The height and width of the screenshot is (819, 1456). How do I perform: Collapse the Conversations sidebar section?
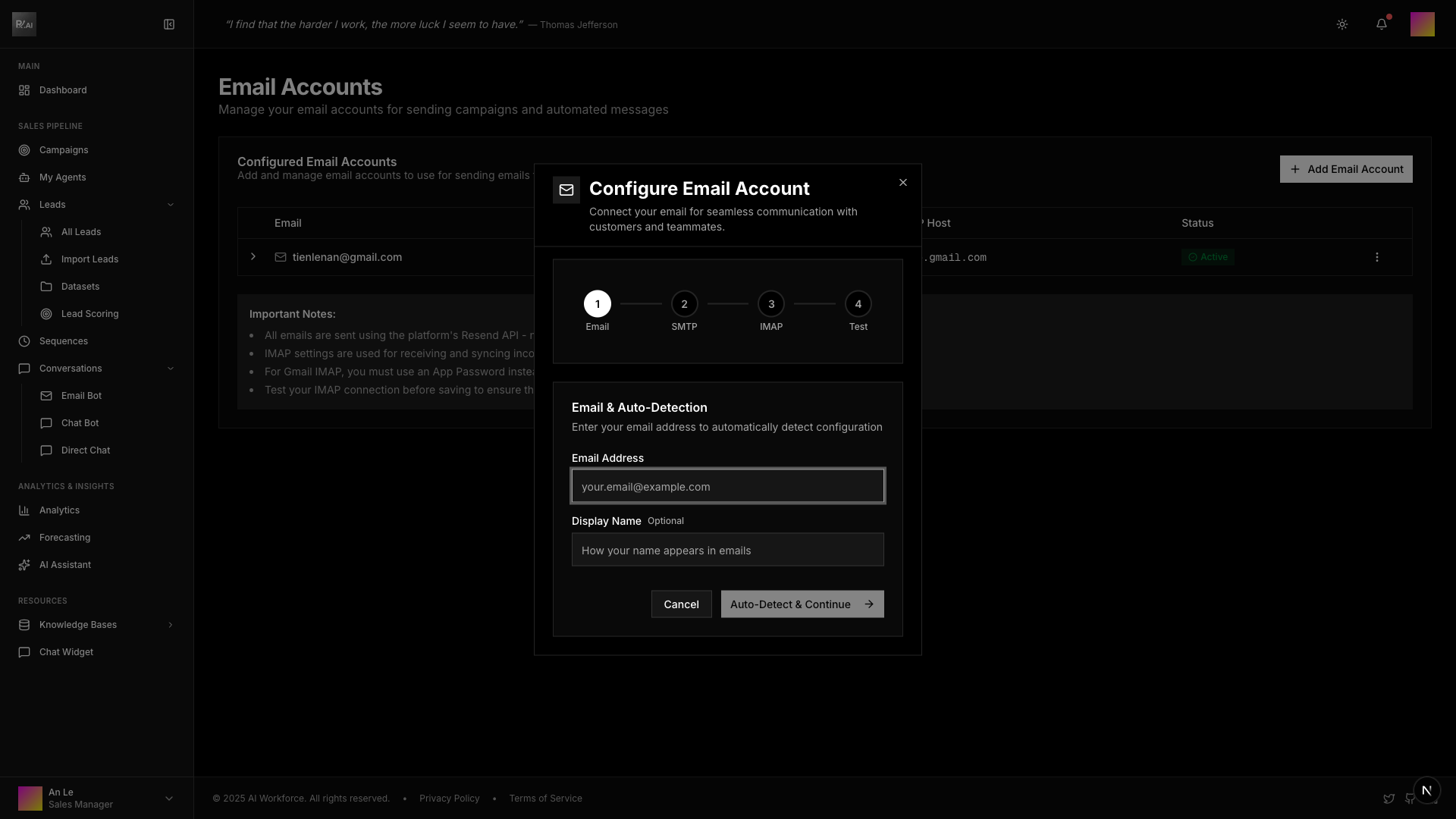[x=170, y=369]
